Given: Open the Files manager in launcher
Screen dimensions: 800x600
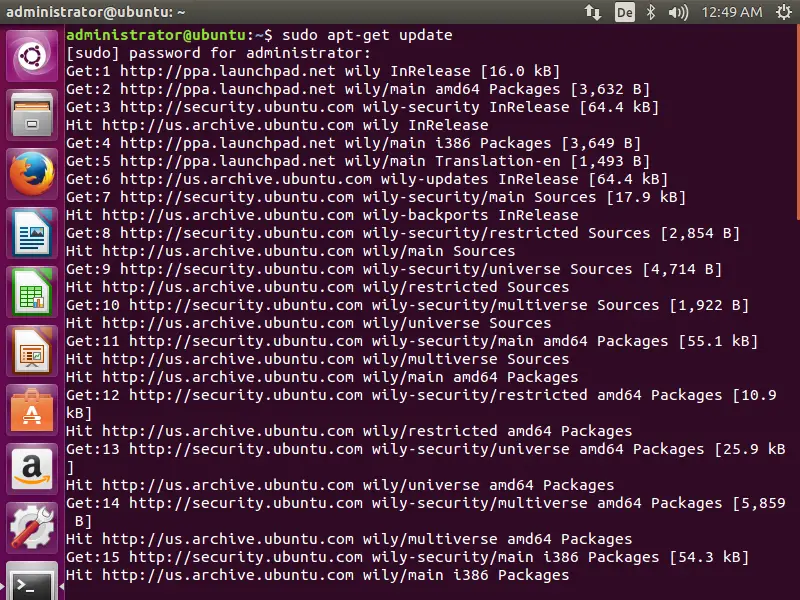Looking at the screenshot, I should [32, 115].
